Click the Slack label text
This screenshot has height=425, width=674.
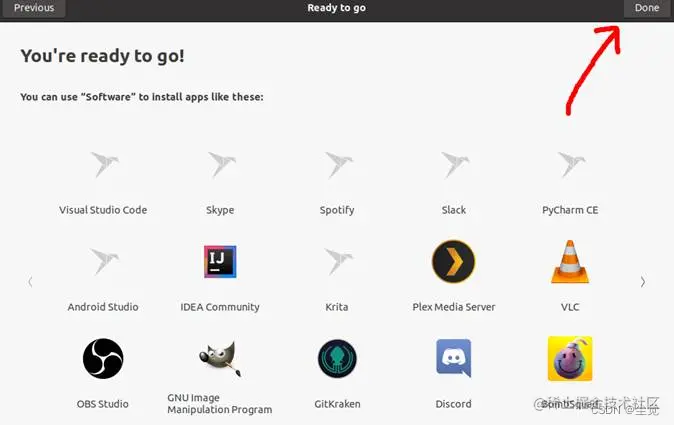pos(453,210)
